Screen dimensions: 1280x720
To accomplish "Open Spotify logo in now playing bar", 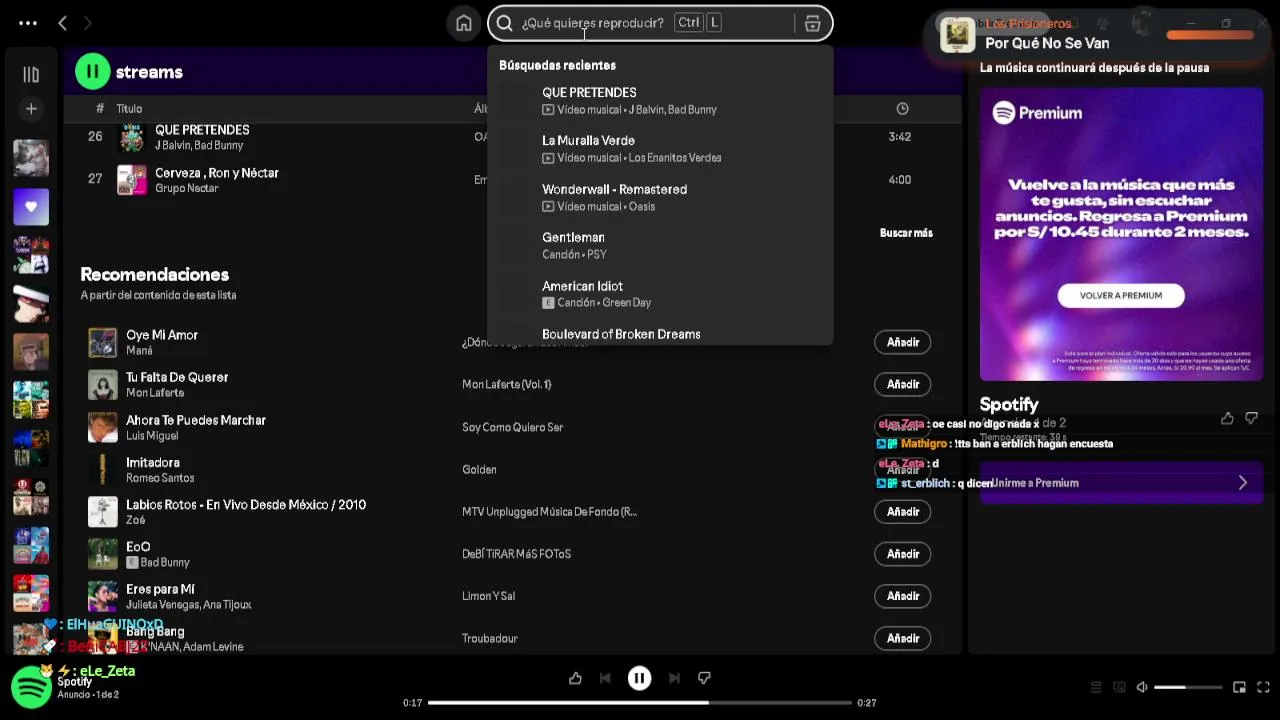I will [x=31, y=687].
